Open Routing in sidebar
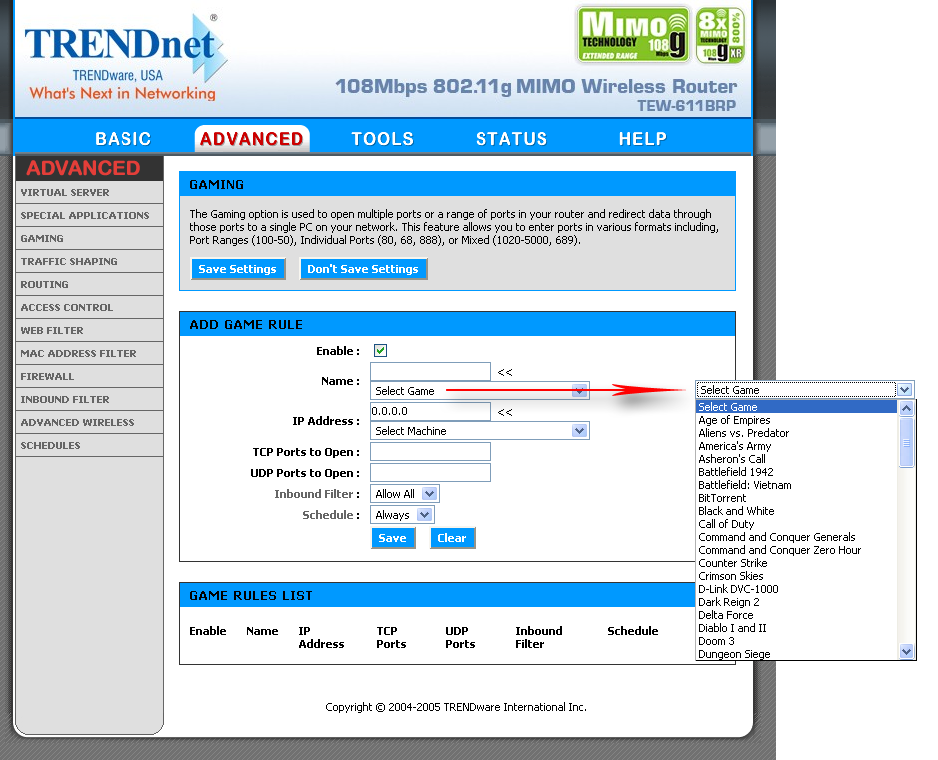Viewport: 938px width, 760px height. coord(89,284)
